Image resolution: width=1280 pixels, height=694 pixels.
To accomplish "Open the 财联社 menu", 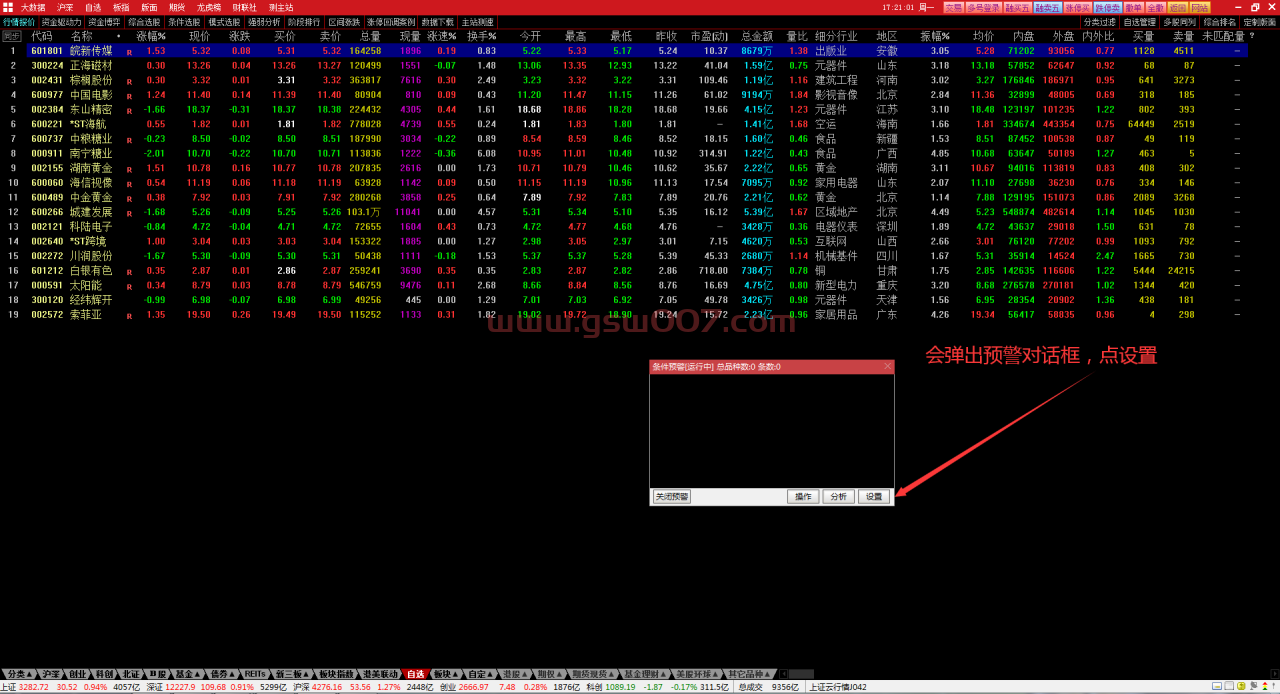I will point(245,7).
